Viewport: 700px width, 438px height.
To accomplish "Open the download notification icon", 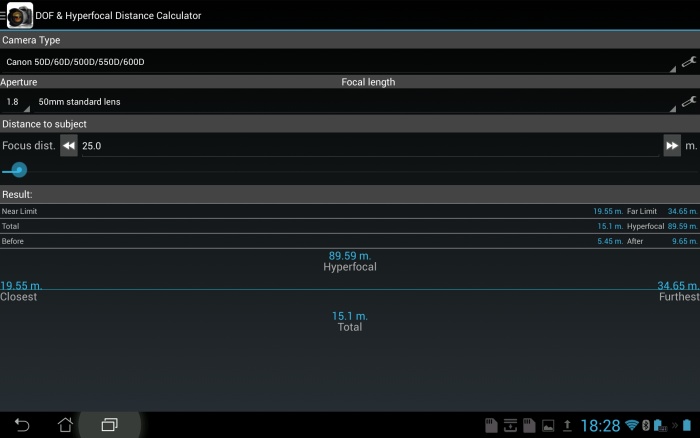I will pos(510,426).
